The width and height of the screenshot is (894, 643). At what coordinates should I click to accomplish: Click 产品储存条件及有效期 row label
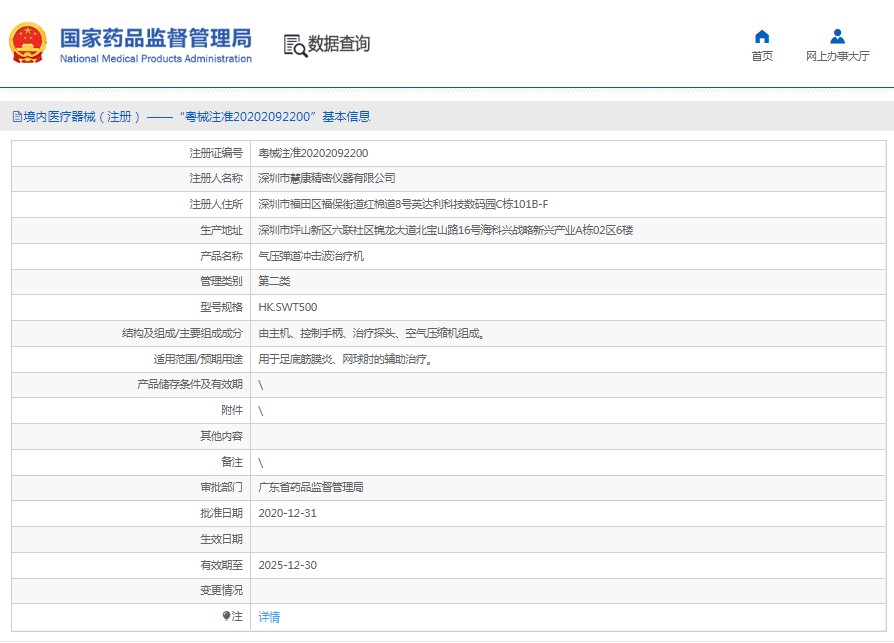pos(190,384)
